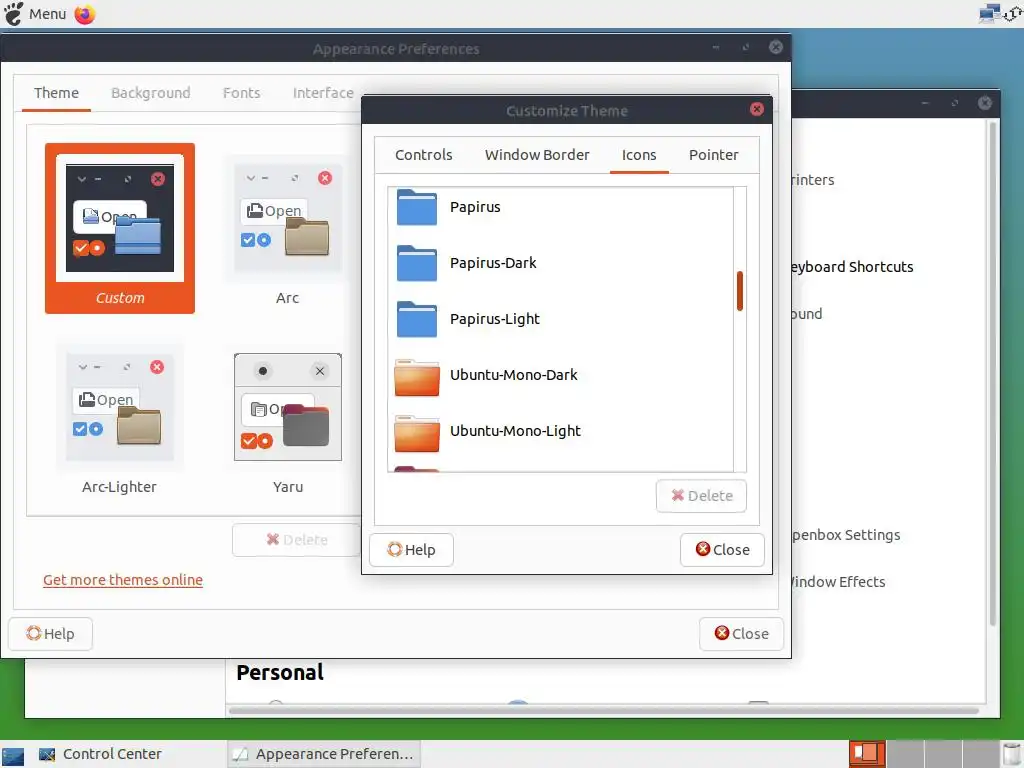Close the Control Center window behind
This screenshot has height=768, width=1024.
[985, 103]
